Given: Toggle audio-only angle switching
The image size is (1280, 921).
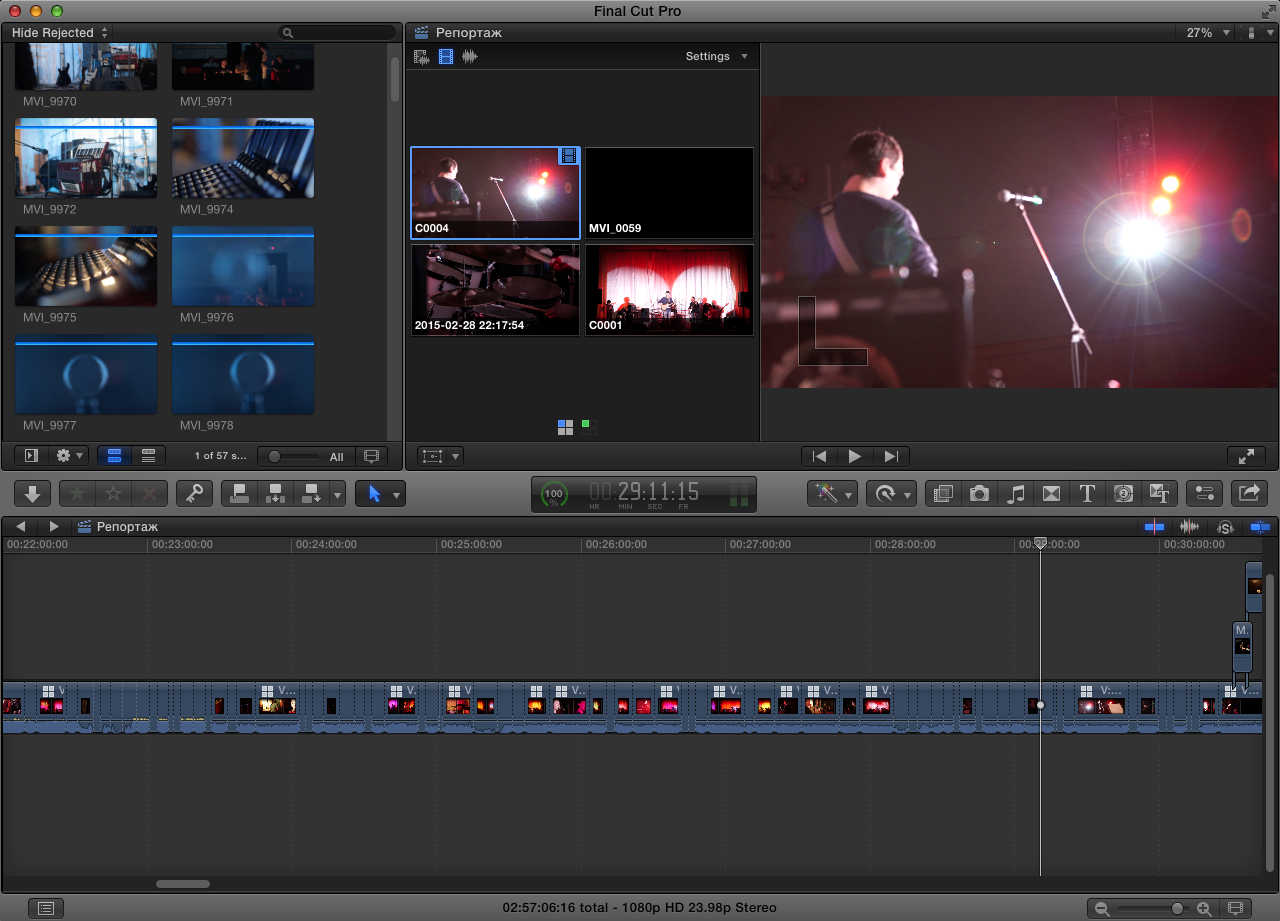Looking at the screenshot, I should tap(469, 57).
